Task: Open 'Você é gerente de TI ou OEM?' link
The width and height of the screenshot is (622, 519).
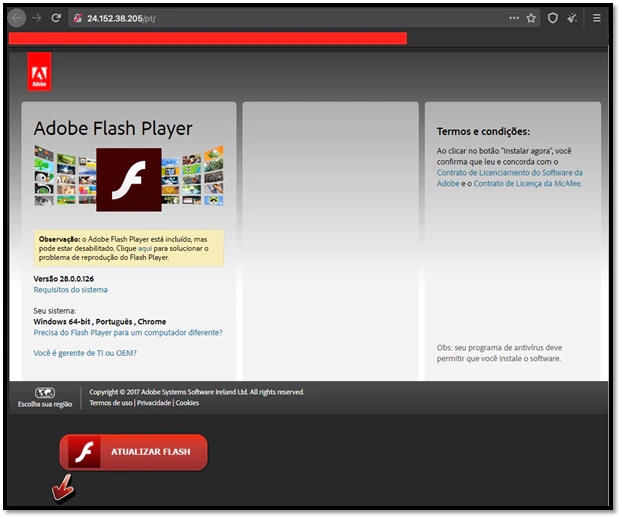Action: [x=85, y=353]
